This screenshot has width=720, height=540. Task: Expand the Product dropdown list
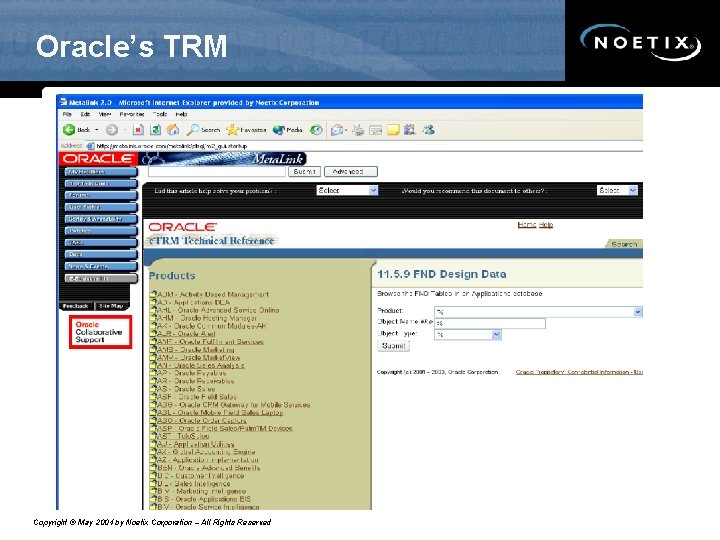[637, 312]
